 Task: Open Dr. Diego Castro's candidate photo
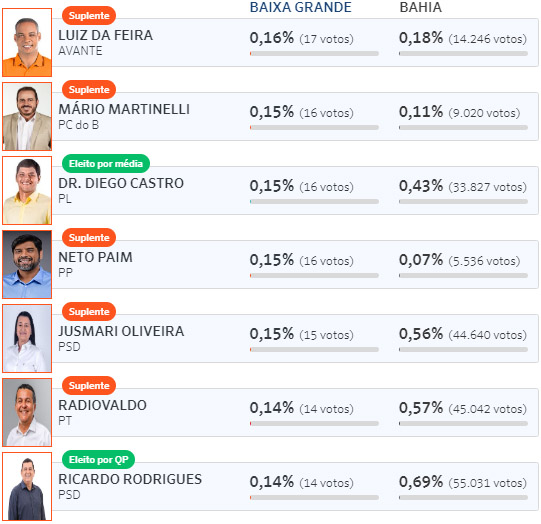tap(27, 190)
